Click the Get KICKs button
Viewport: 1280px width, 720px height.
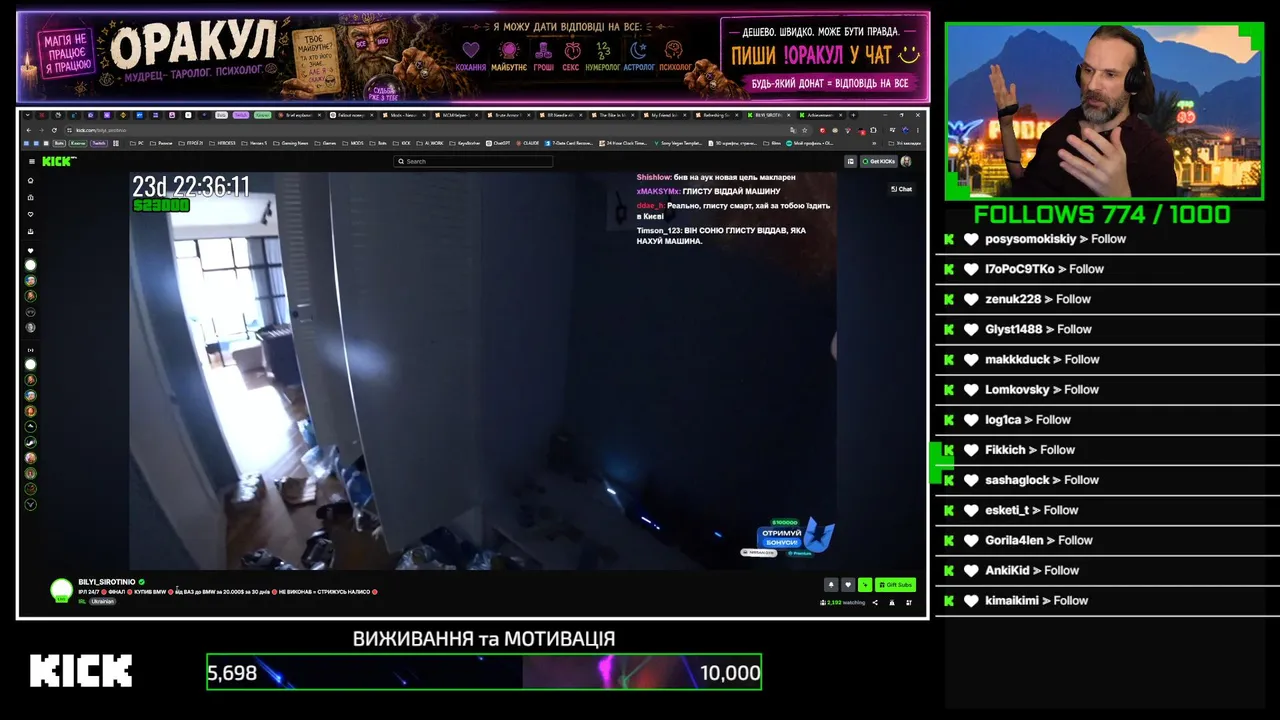pyautogui.click(x=879, y=161)
